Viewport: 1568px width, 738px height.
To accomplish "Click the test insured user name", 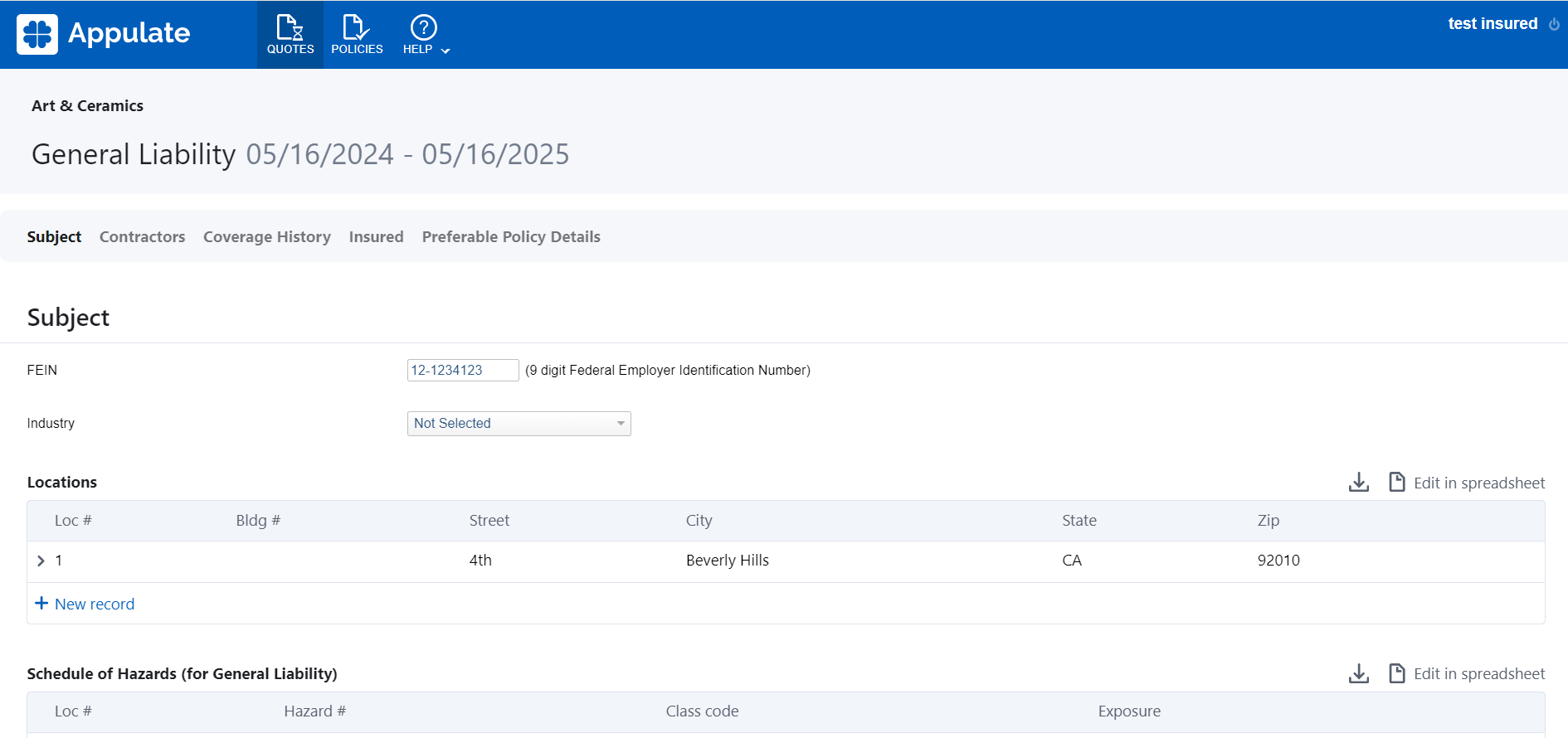I will (x=1492, y=24).
